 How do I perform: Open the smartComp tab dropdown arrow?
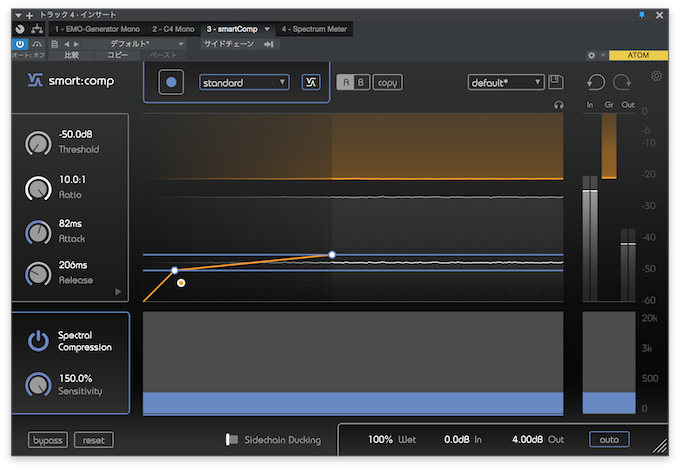click(267, 29)
